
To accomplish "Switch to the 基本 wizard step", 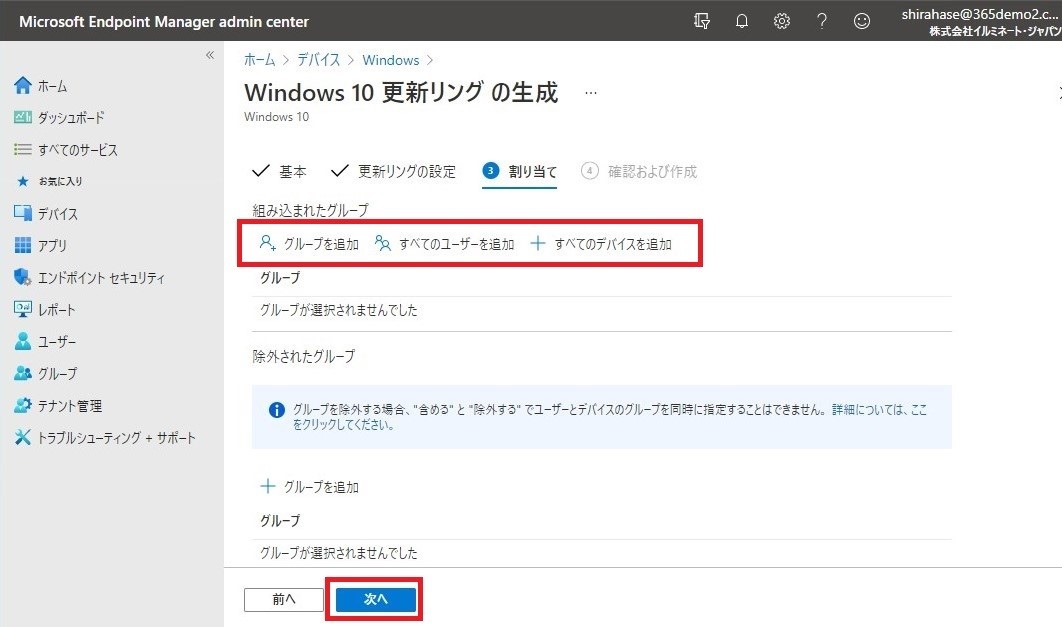I will (x=279, y=171).
